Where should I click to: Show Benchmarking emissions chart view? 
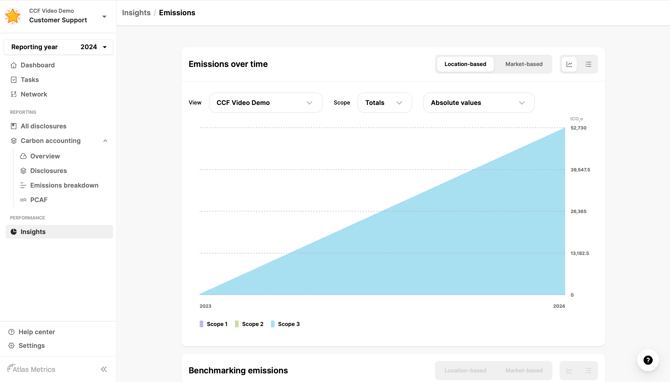pos(569,370)
